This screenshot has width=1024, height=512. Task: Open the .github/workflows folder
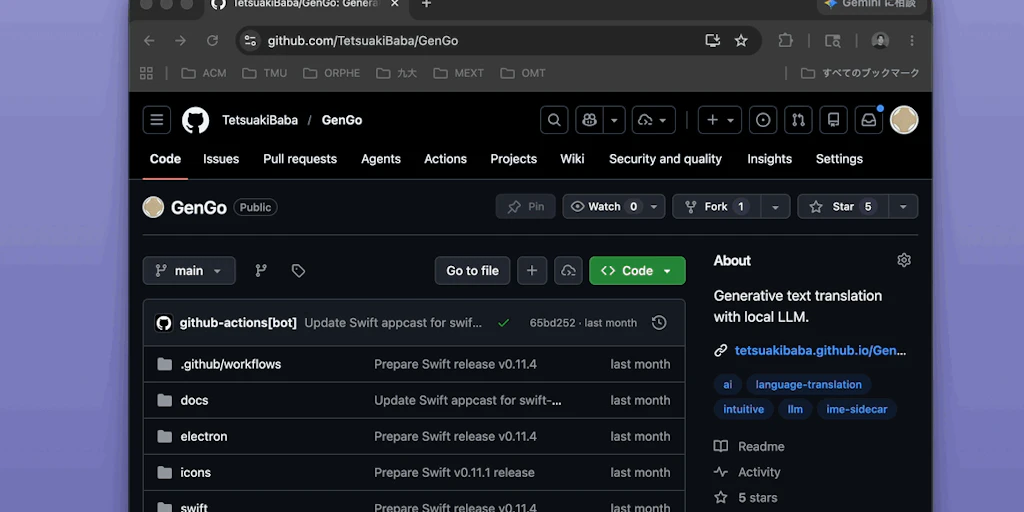pyautogui.click(x=231, y=364)
